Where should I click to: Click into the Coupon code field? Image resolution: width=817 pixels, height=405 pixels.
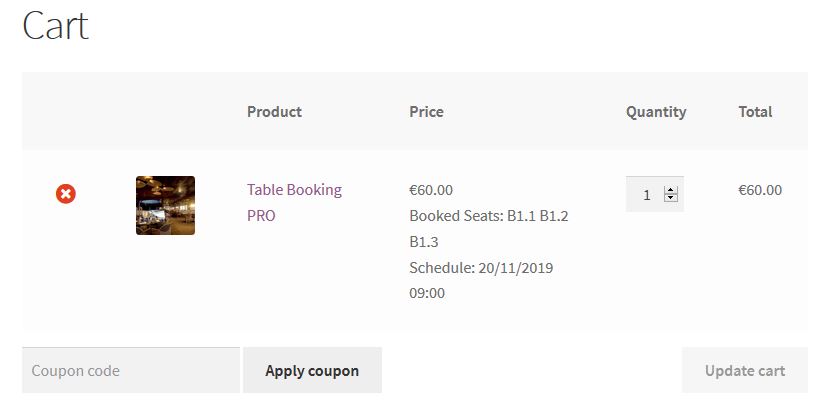point(130,370)
